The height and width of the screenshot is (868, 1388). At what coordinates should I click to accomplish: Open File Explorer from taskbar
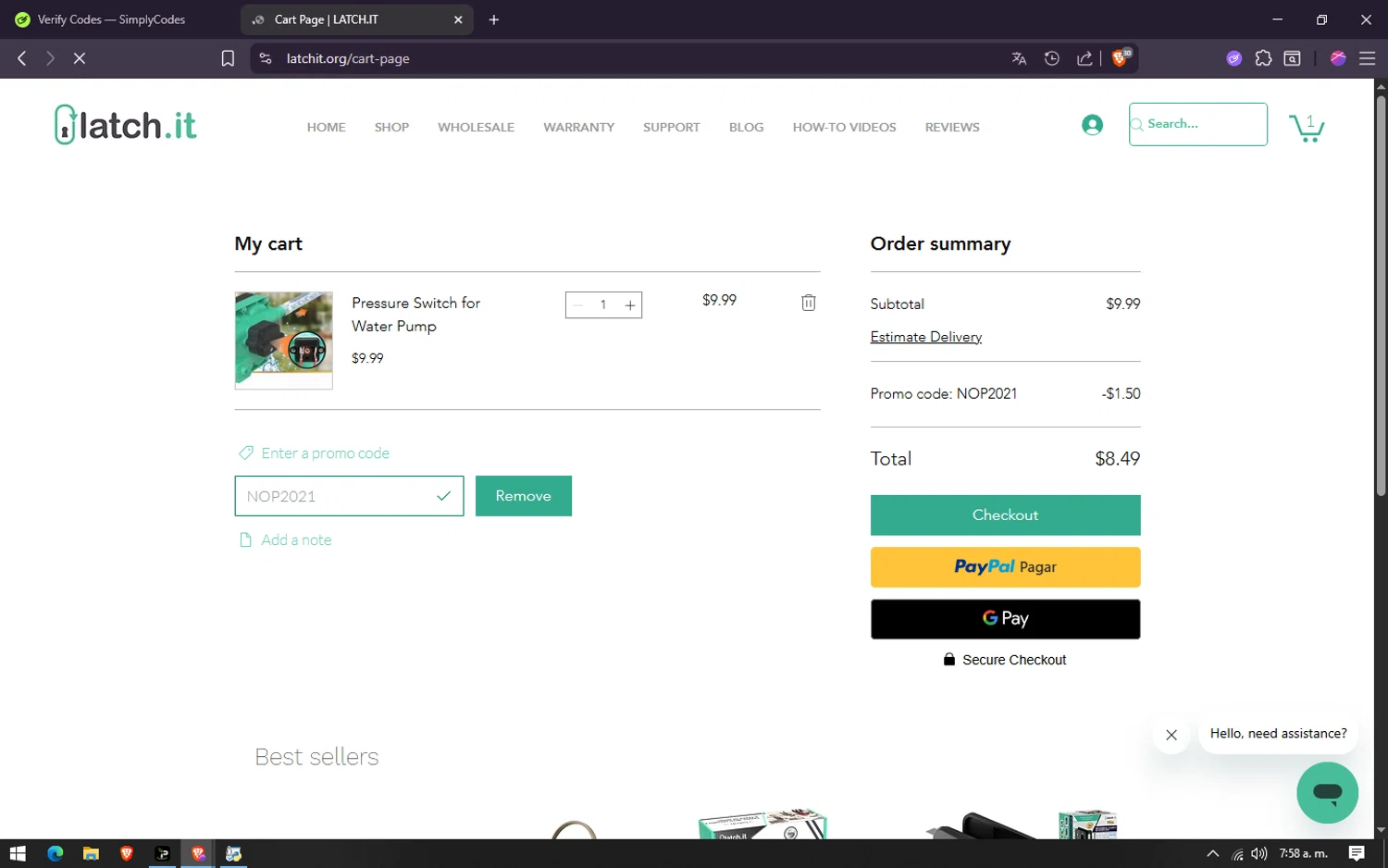point(91,853)
